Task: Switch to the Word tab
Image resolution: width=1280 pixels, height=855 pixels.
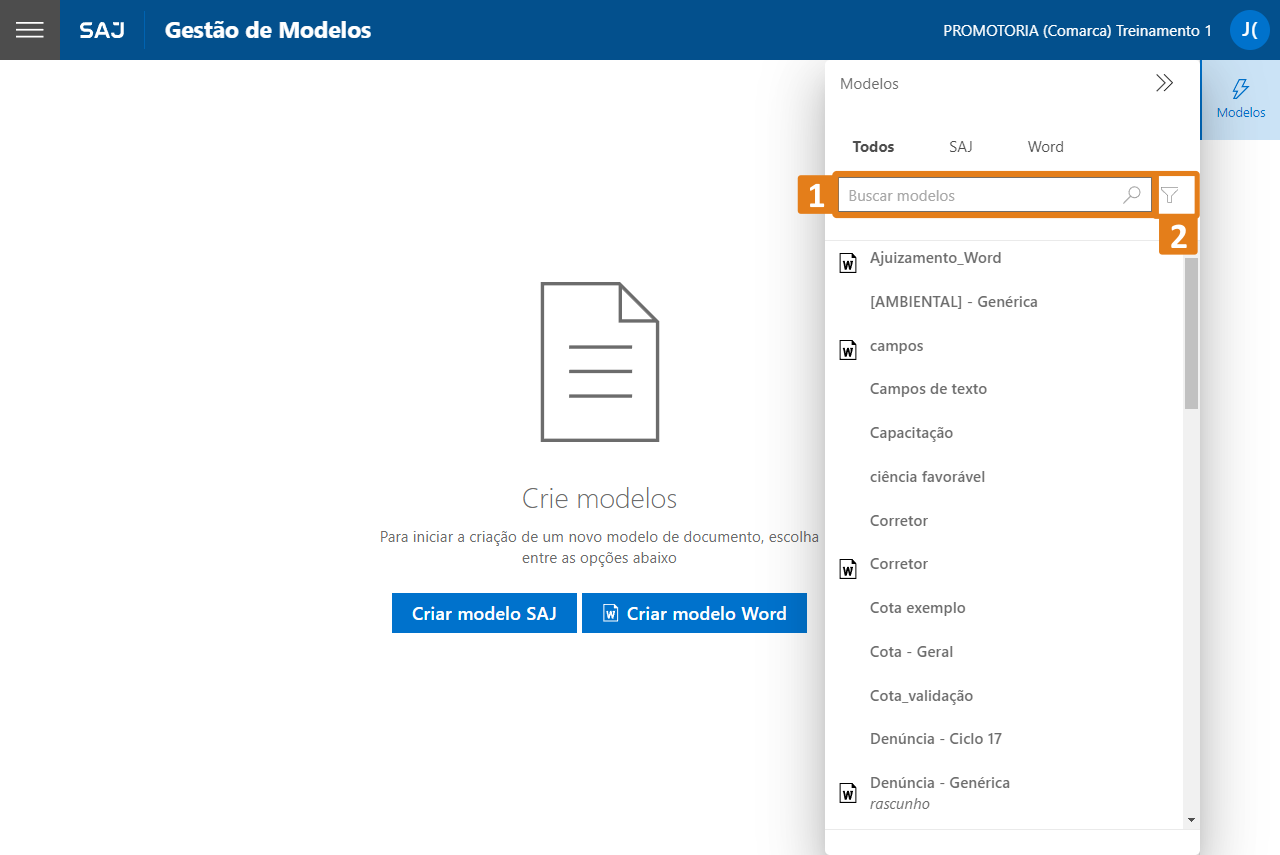Action: pyautogui.click(x=1045, y=147)
